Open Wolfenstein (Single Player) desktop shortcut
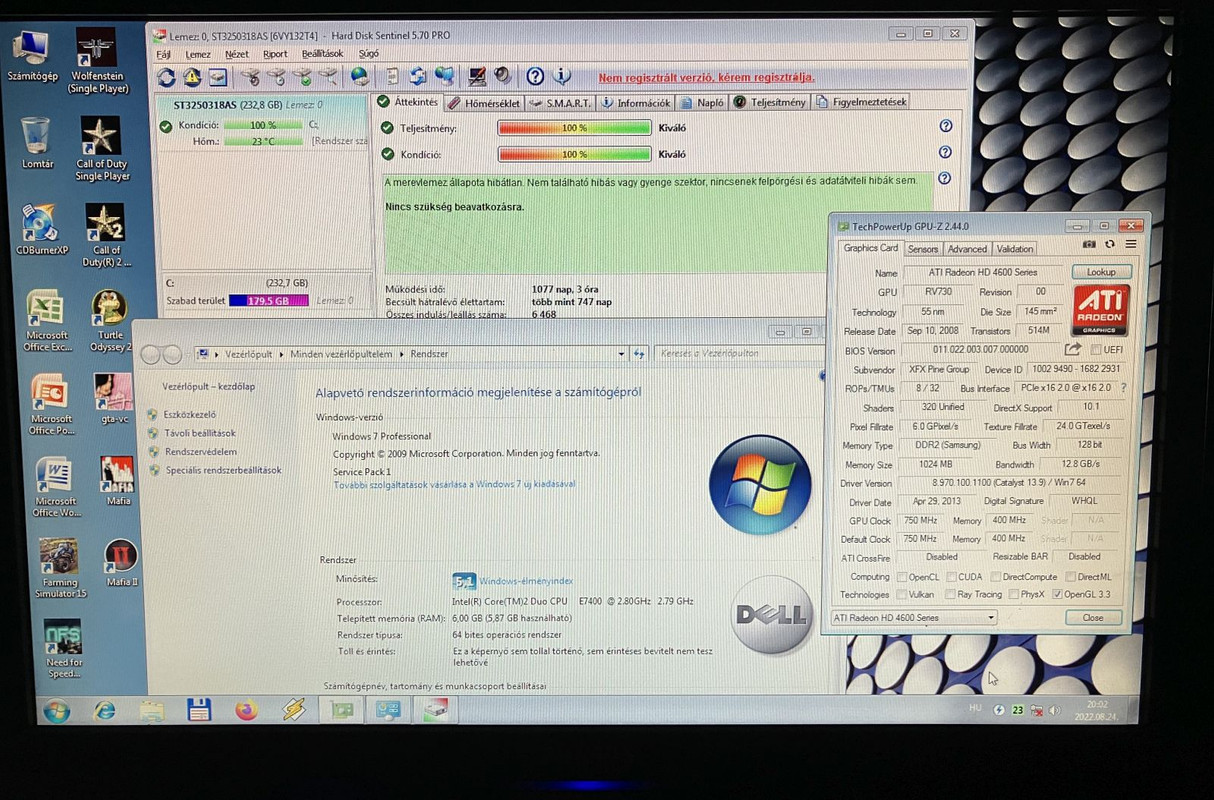 click(97, 61)
